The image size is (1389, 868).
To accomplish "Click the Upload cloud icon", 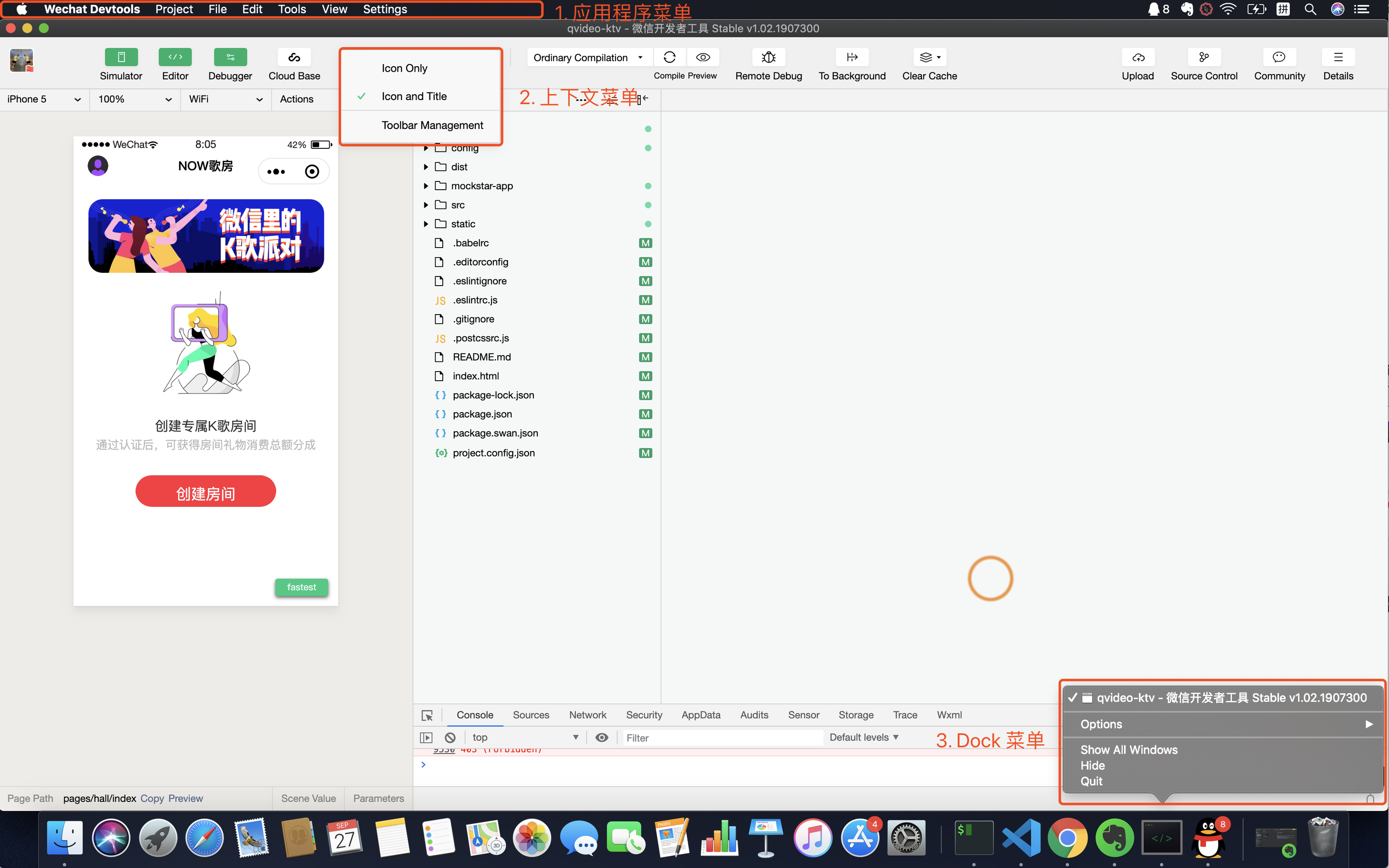I will pos(1138,57).
